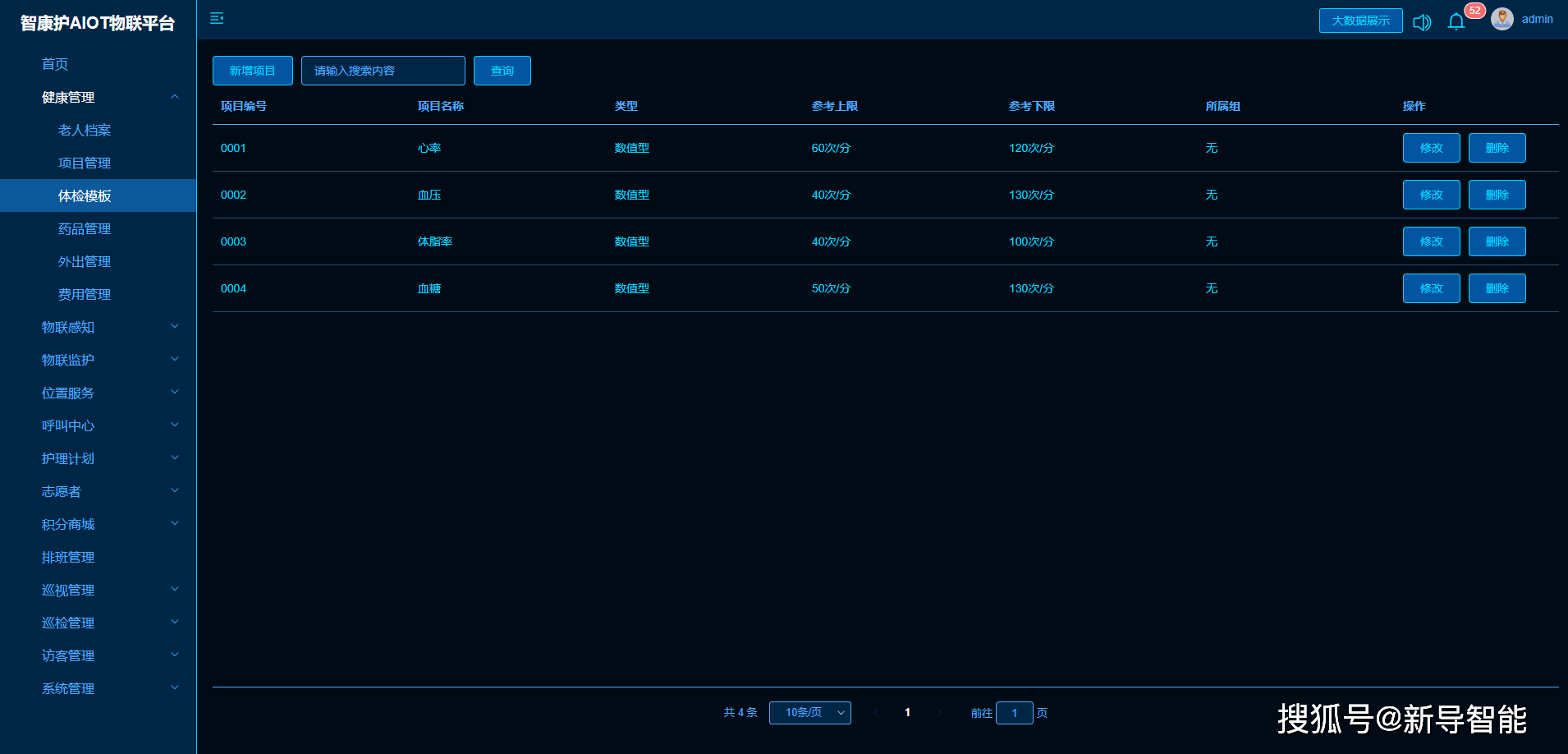Navigate to 首页 in the sidebar
Image resolution: width=1568 pixels, height=754 pixels.
coord(55,64)
